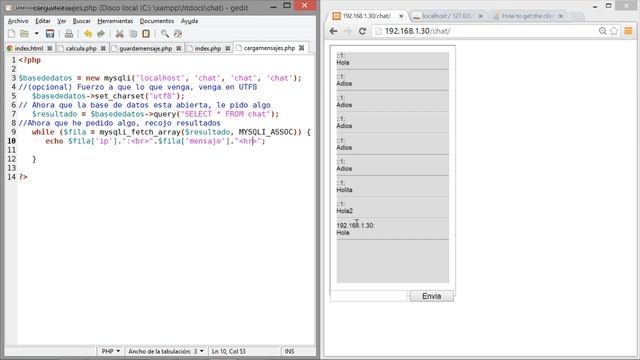Switch to the calcula.php tab
Image resolution: width=640 pixels, height=360 pixels.
[x=81, y=48]
